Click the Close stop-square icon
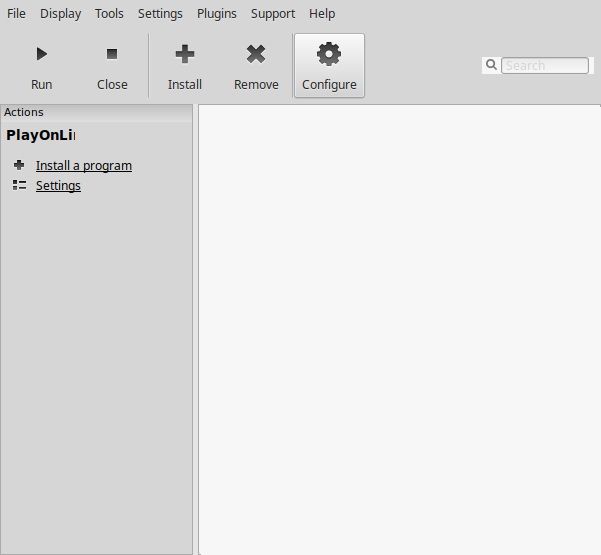This screenshot has width=601, height=555. [112, 54]
